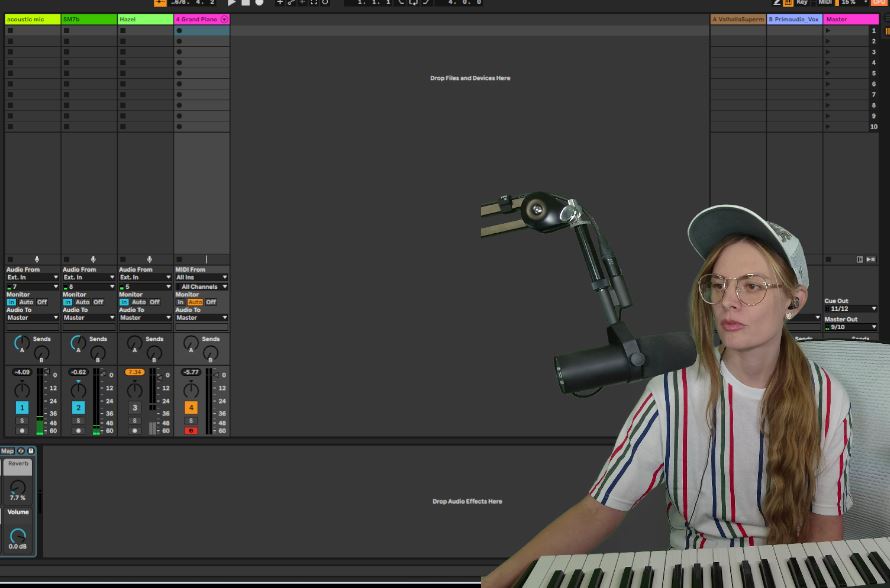Open Cue Out 11/12 dropdown
890x588 pixels.
[851, 309]
